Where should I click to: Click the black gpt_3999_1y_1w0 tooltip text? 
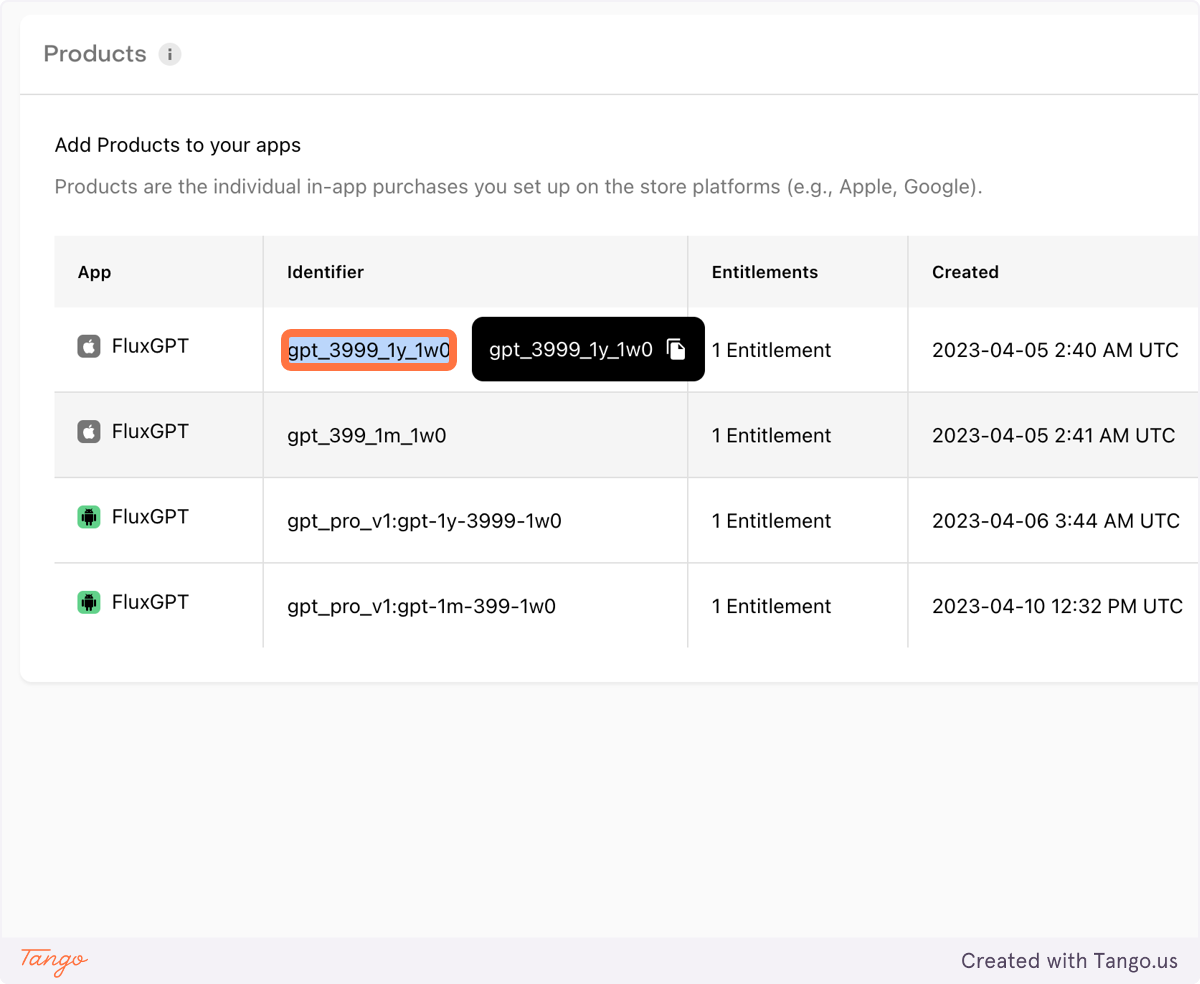pos(570,349)
